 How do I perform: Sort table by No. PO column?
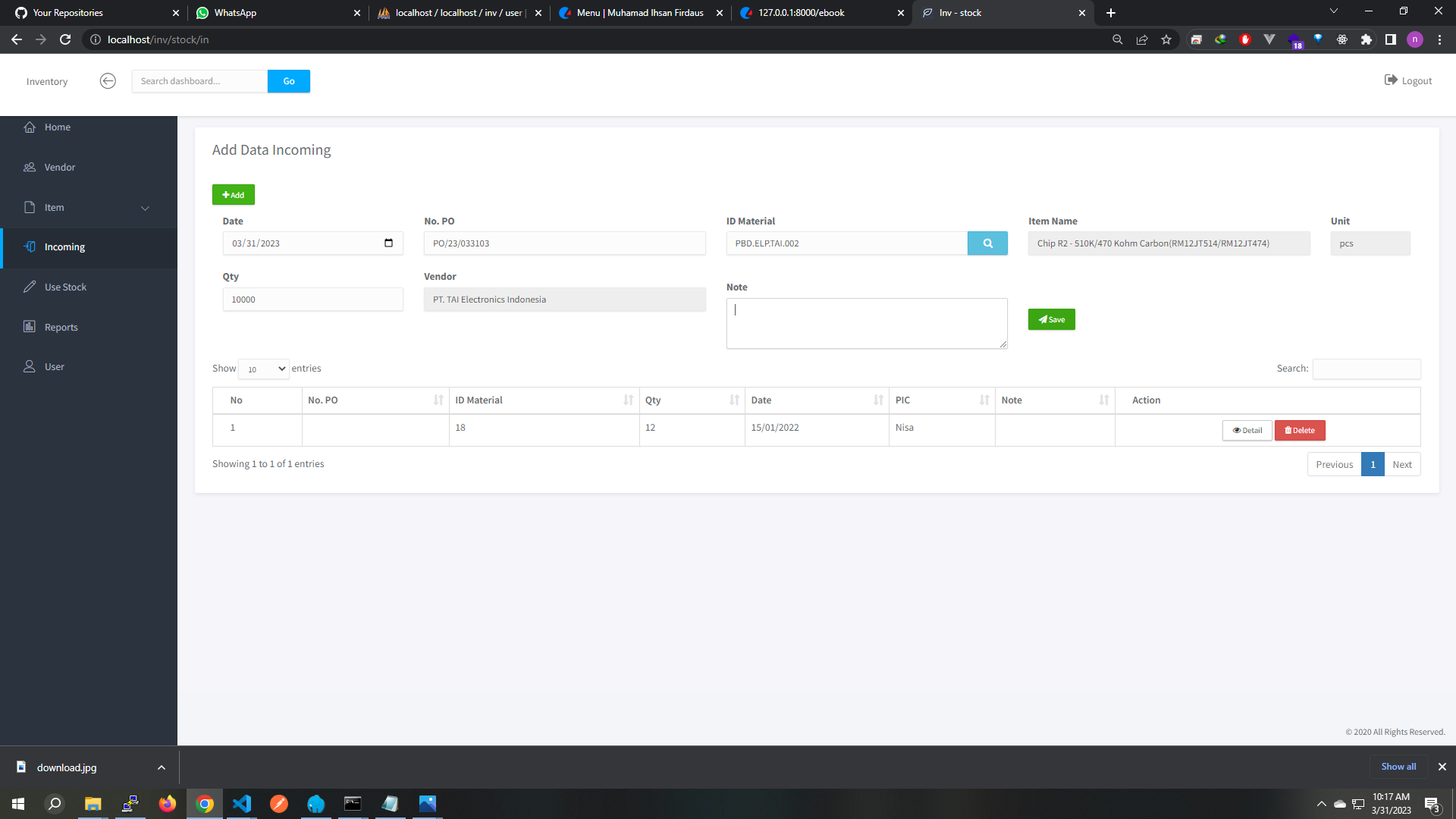click(x=375, y=400)
